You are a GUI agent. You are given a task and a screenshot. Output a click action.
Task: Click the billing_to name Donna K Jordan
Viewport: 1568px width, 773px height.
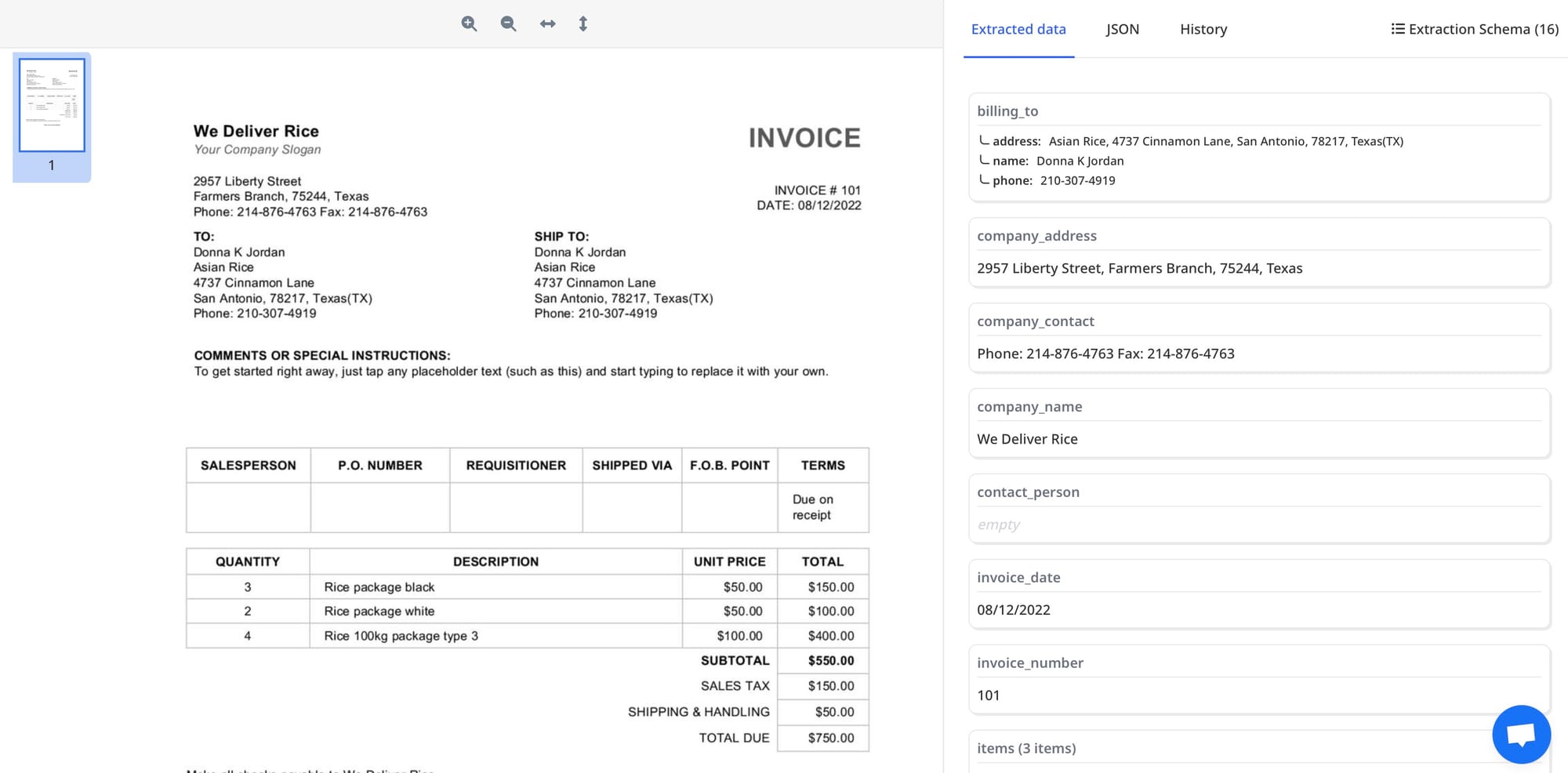point(1080,161)
